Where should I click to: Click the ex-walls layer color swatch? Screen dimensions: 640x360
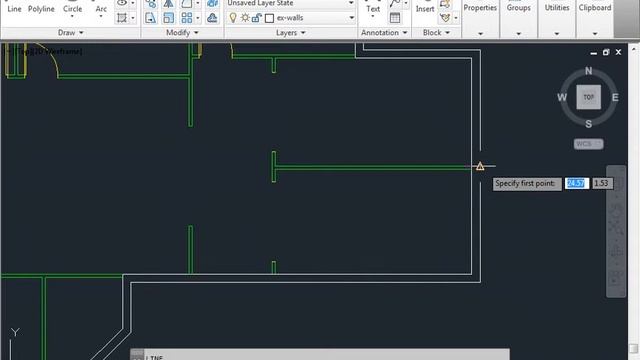tap(269, 18)
